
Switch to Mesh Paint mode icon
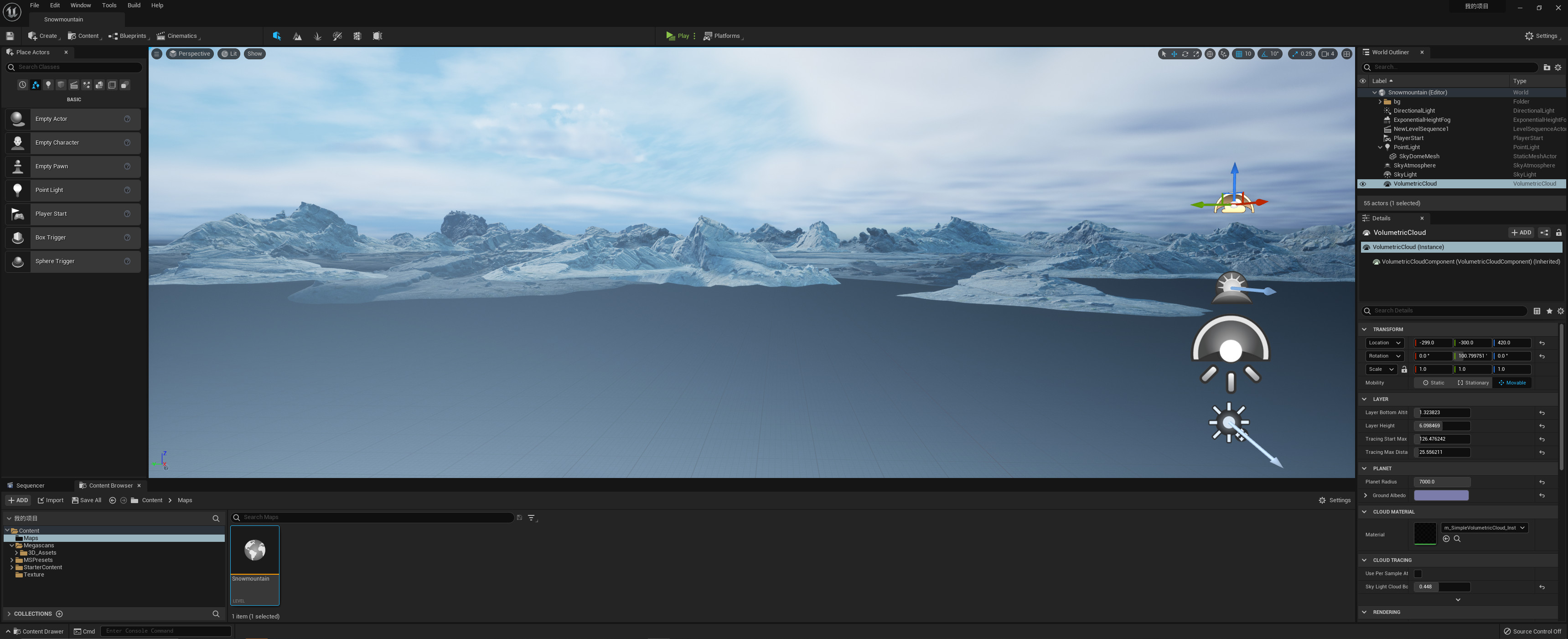337,36
